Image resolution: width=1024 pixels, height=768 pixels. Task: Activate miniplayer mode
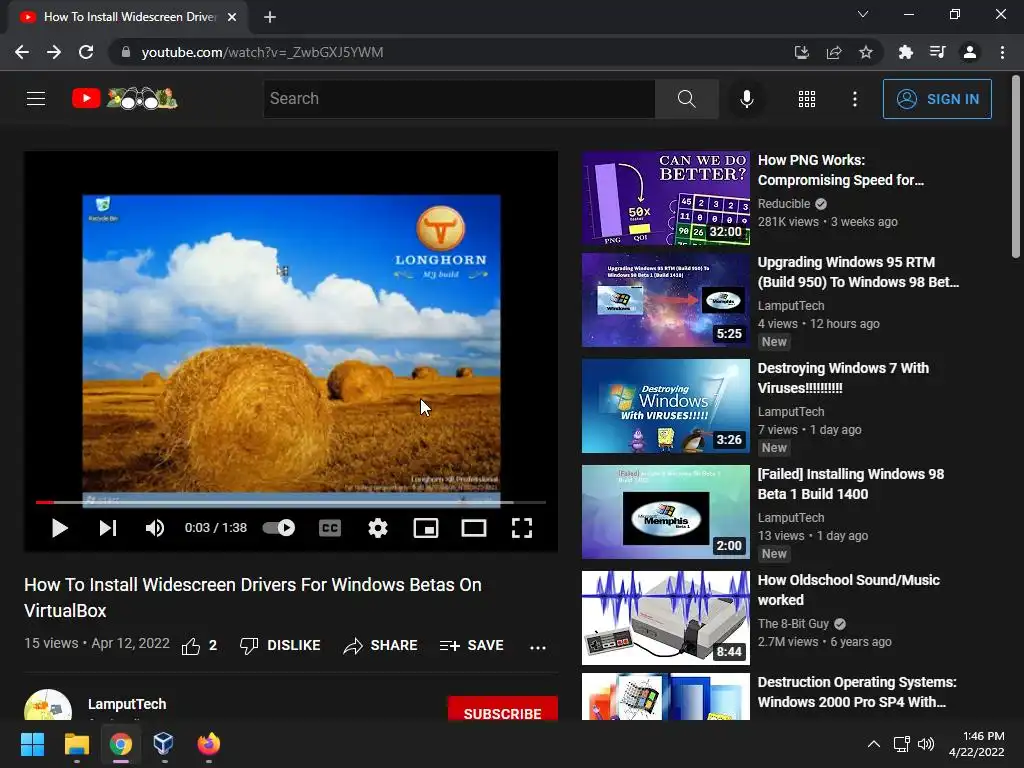[x=426, y=528]
